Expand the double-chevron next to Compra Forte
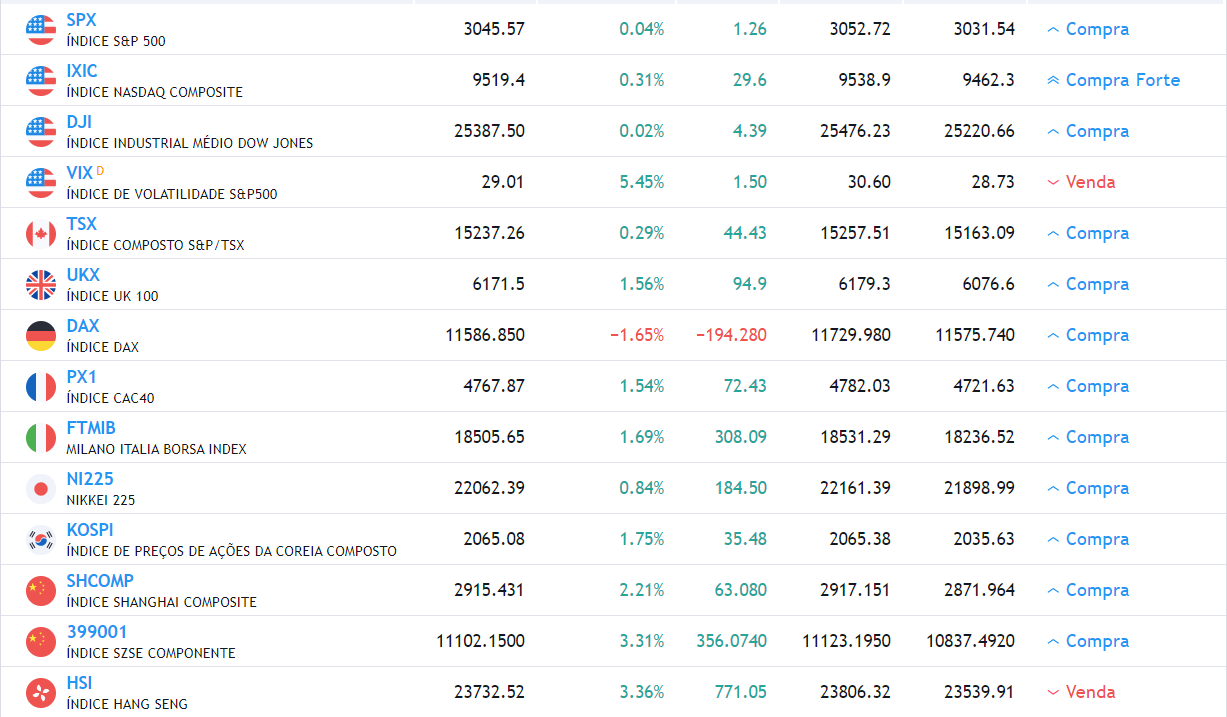Screen dimensions: 1227x717 pyautogui.click(x=1051, y=79)
